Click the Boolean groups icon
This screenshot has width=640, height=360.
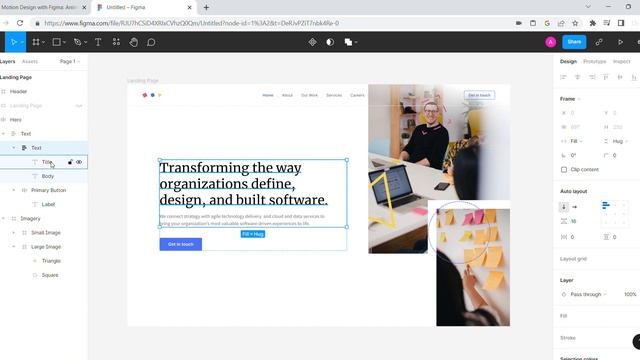[x=348, y=42]
